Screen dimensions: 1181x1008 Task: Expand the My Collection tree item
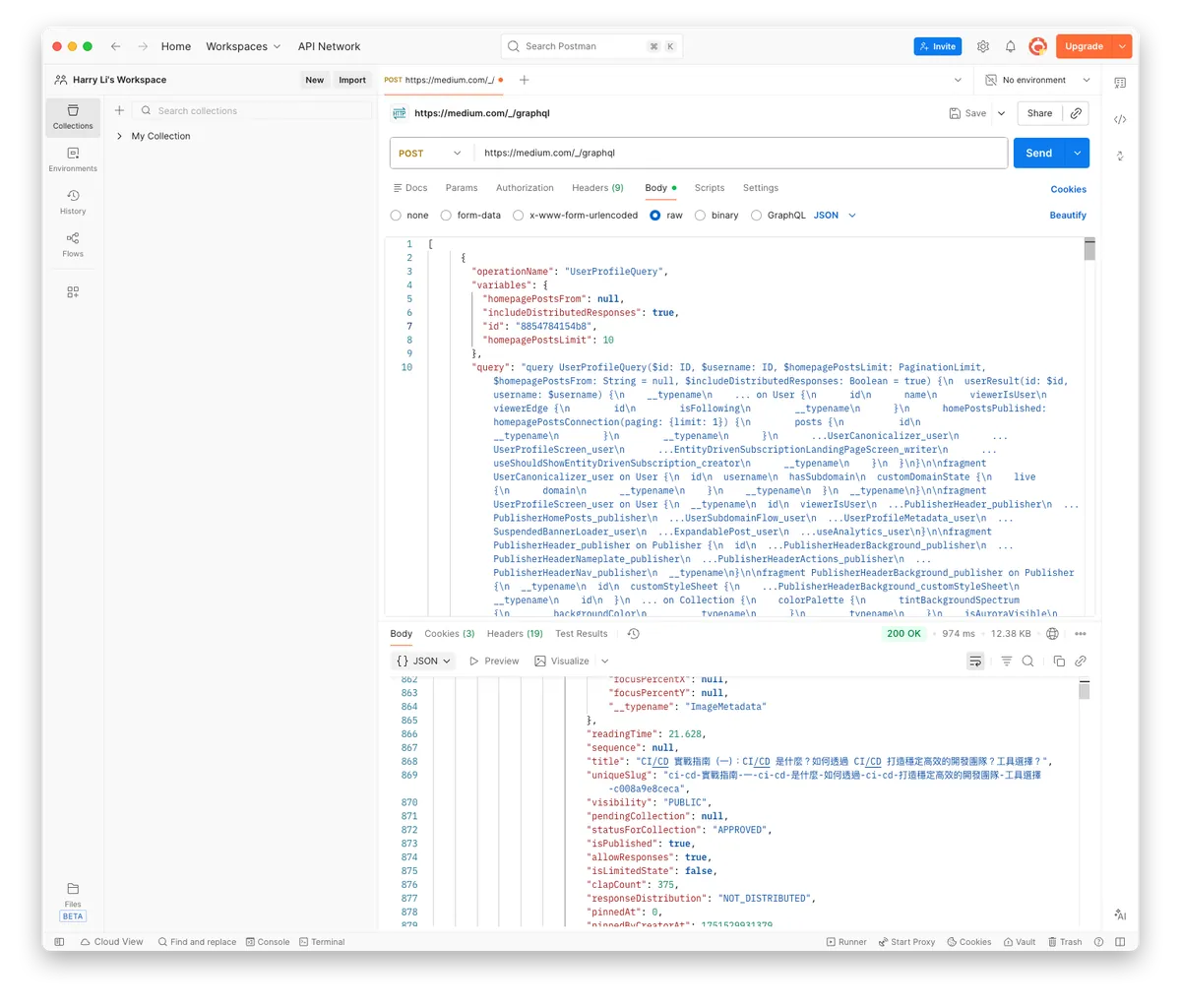(x=119, y=137)
